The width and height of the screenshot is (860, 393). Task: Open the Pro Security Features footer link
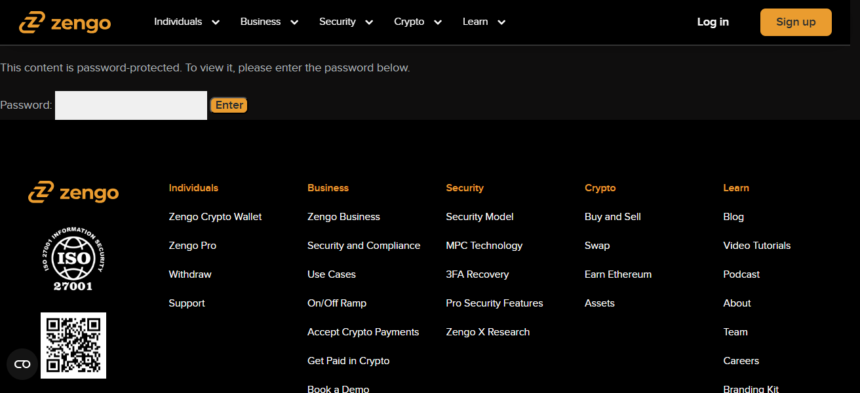pos(495,303)
